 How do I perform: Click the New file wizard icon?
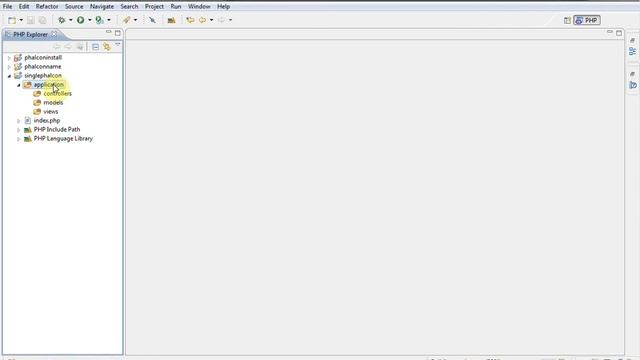coord(12,20)
